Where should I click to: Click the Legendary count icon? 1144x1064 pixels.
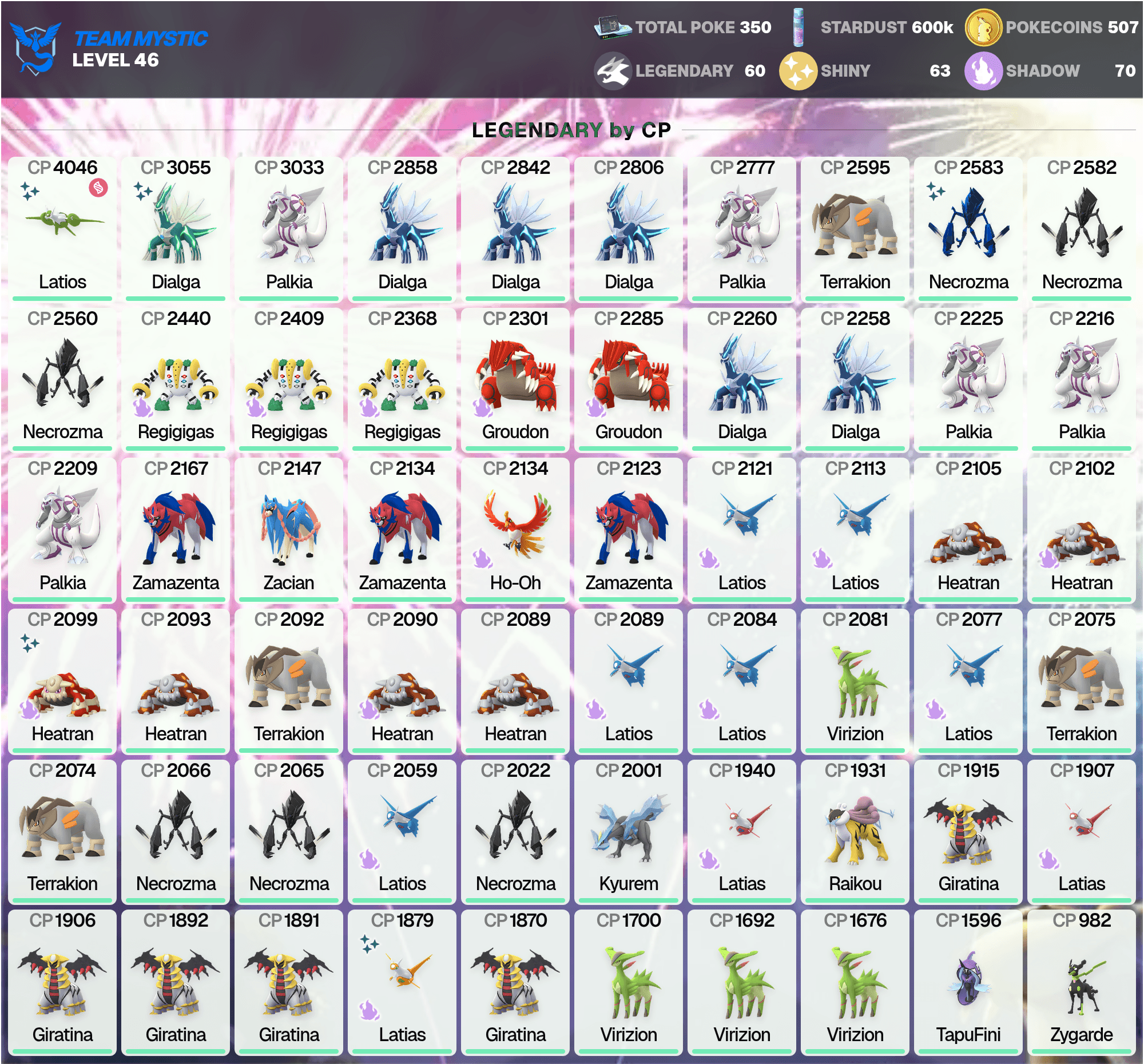pos(613,71)
